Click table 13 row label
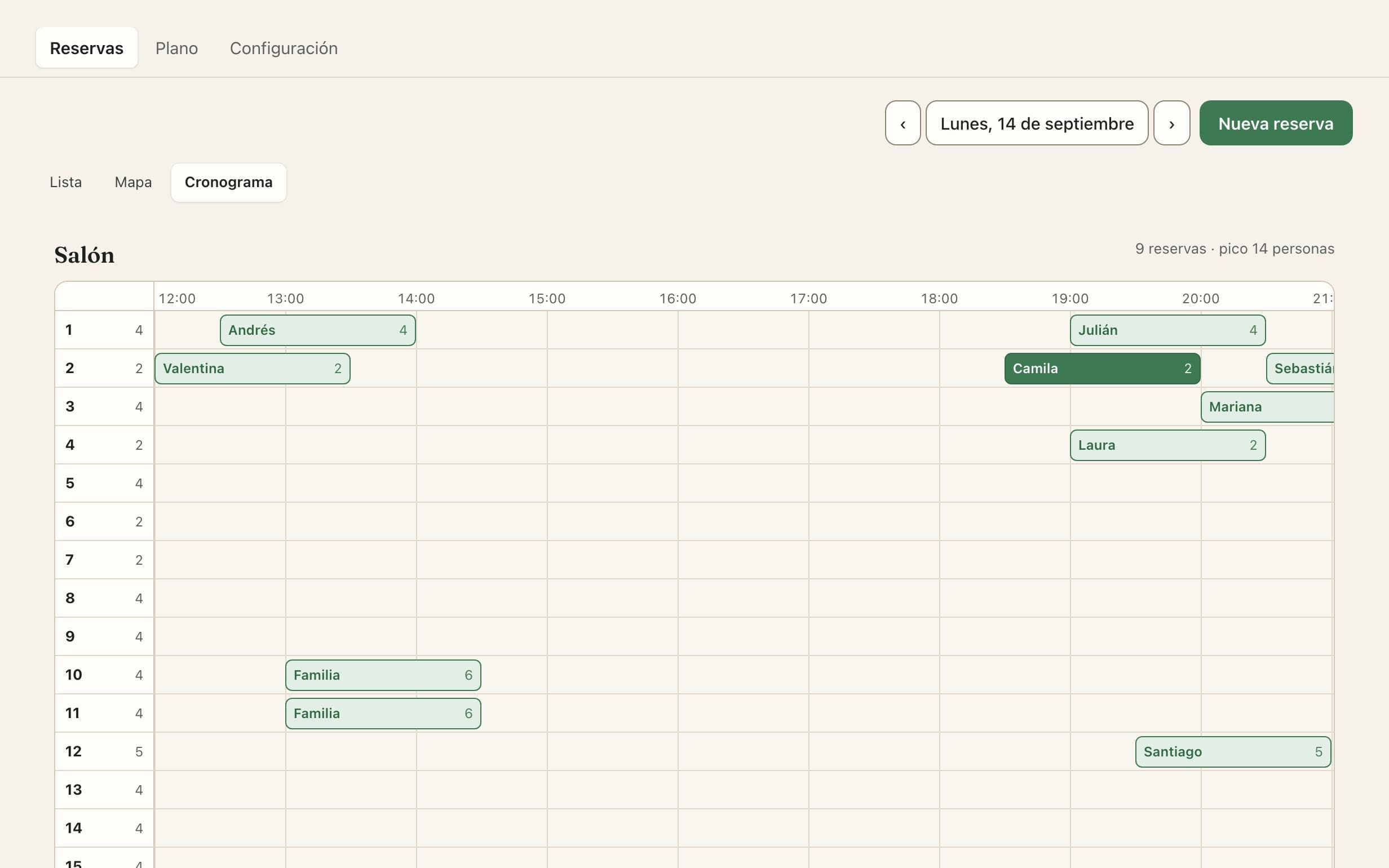The image size is (1389, 868). (x=104, y=790)
